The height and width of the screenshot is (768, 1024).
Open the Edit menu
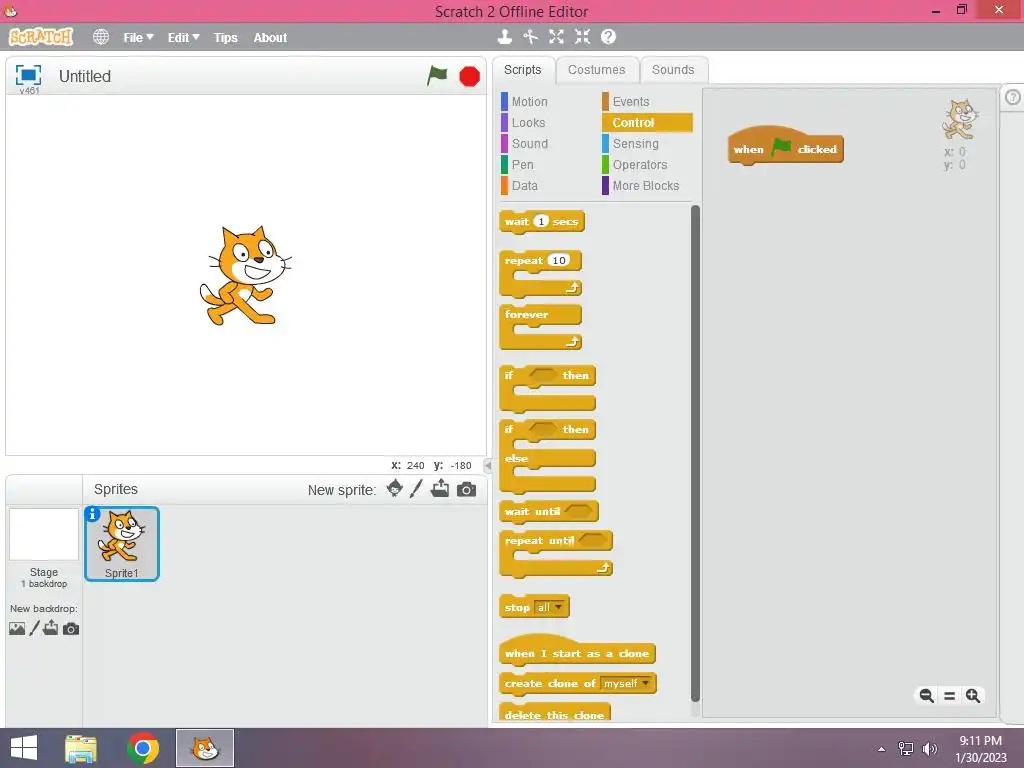pyautogui.click(x=183, y=38)
